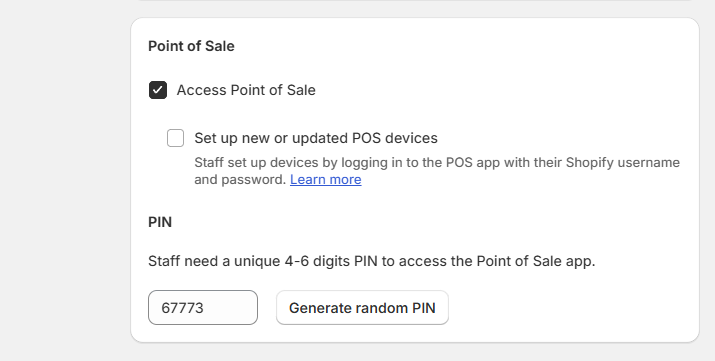This screenshot has width=715, height=361.
Task: Click the 'Access Point of Sale' label text
Action: click(x=246, y=90)
